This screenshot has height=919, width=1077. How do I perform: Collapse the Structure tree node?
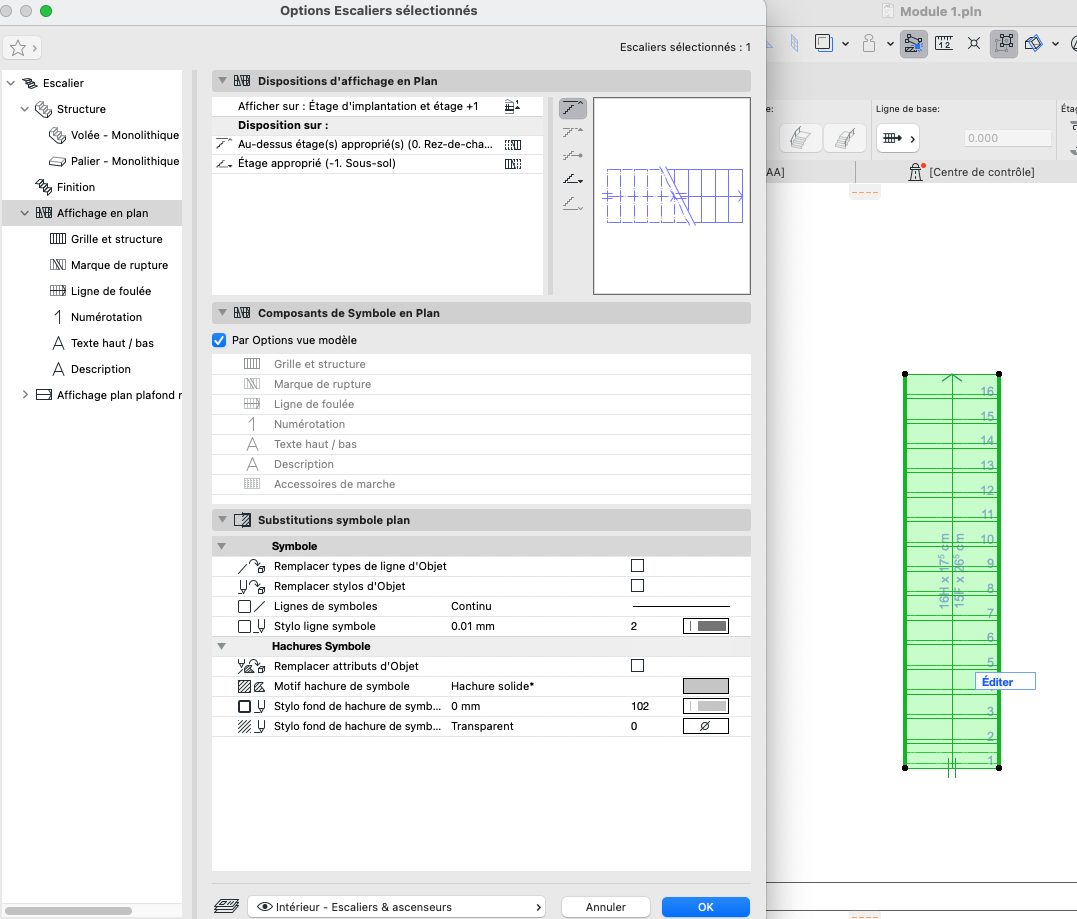(25, 109)
